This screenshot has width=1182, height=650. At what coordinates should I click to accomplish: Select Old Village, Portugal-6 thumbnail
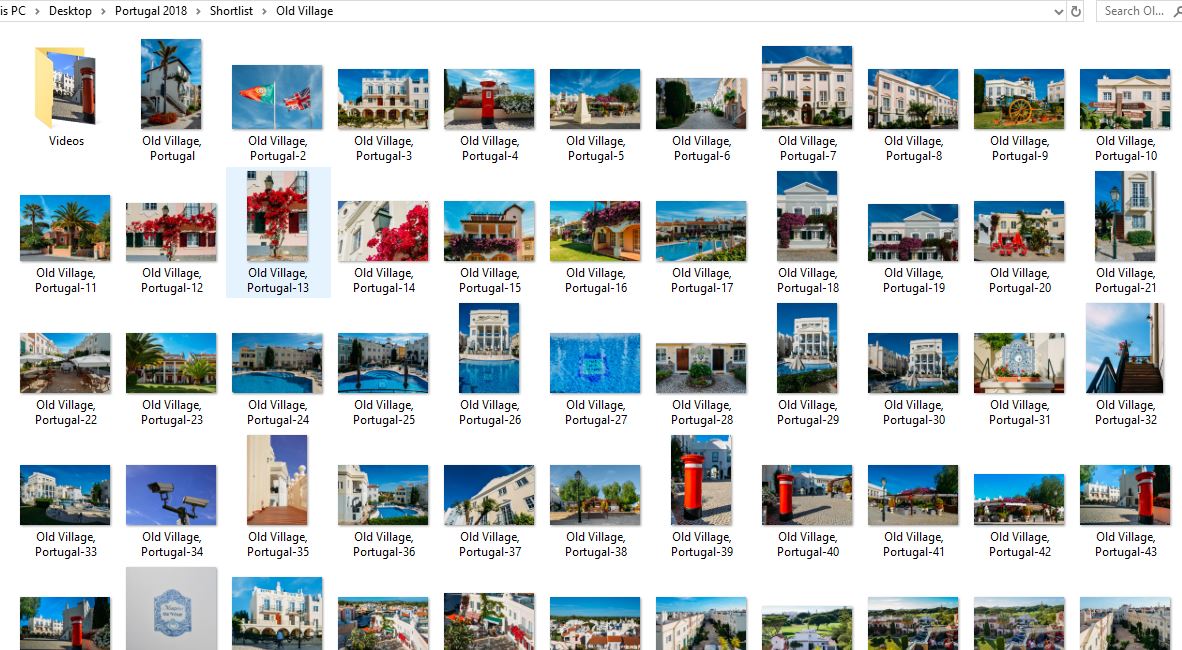tap(701, 103)
